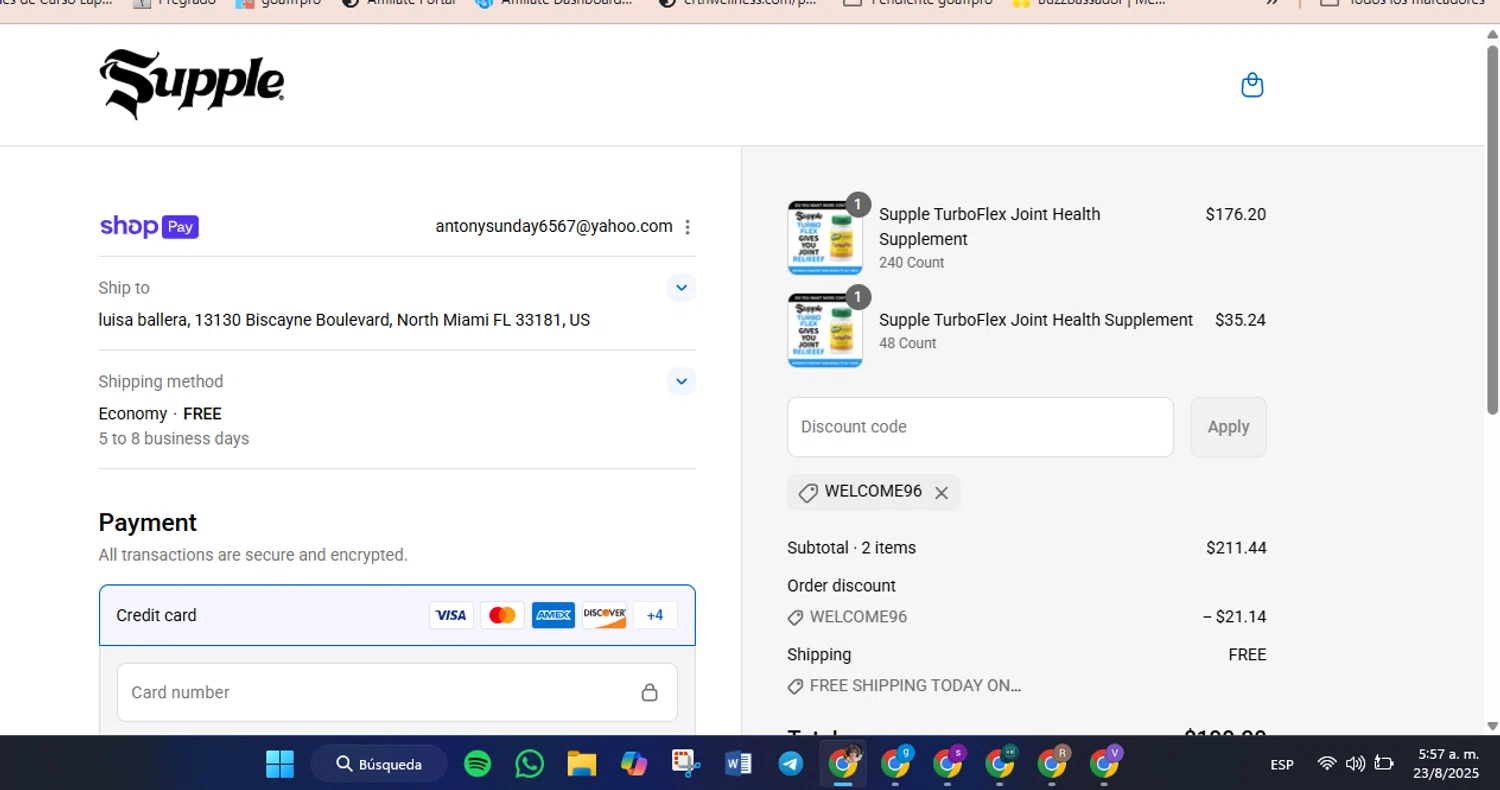Open the shopping bag cart icon
The height and width of the screenshot is (790, 1500).
click(1252, 85)
